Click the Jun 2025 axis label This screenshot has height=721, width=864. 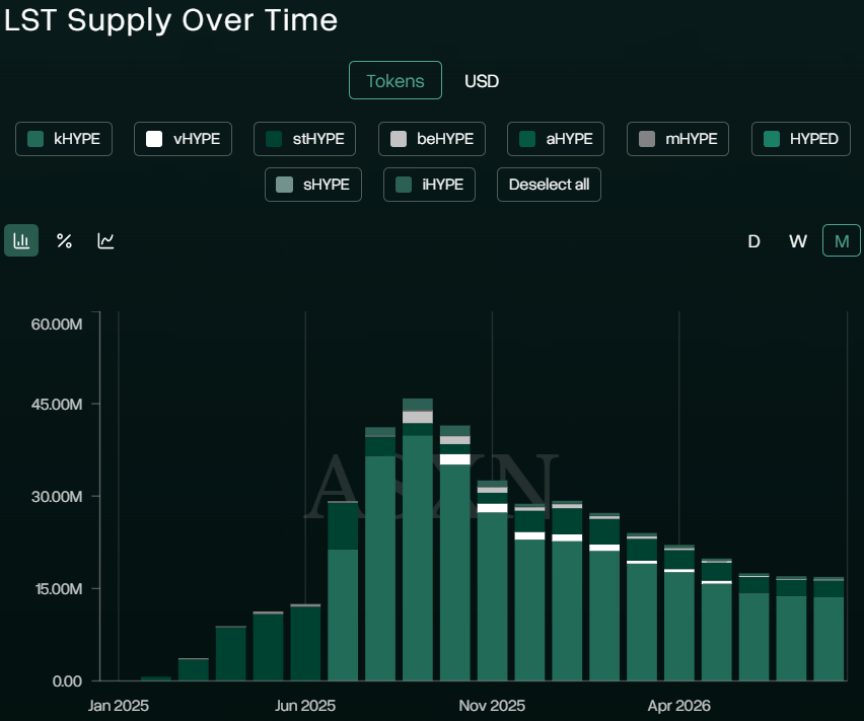tap(305, 706)
